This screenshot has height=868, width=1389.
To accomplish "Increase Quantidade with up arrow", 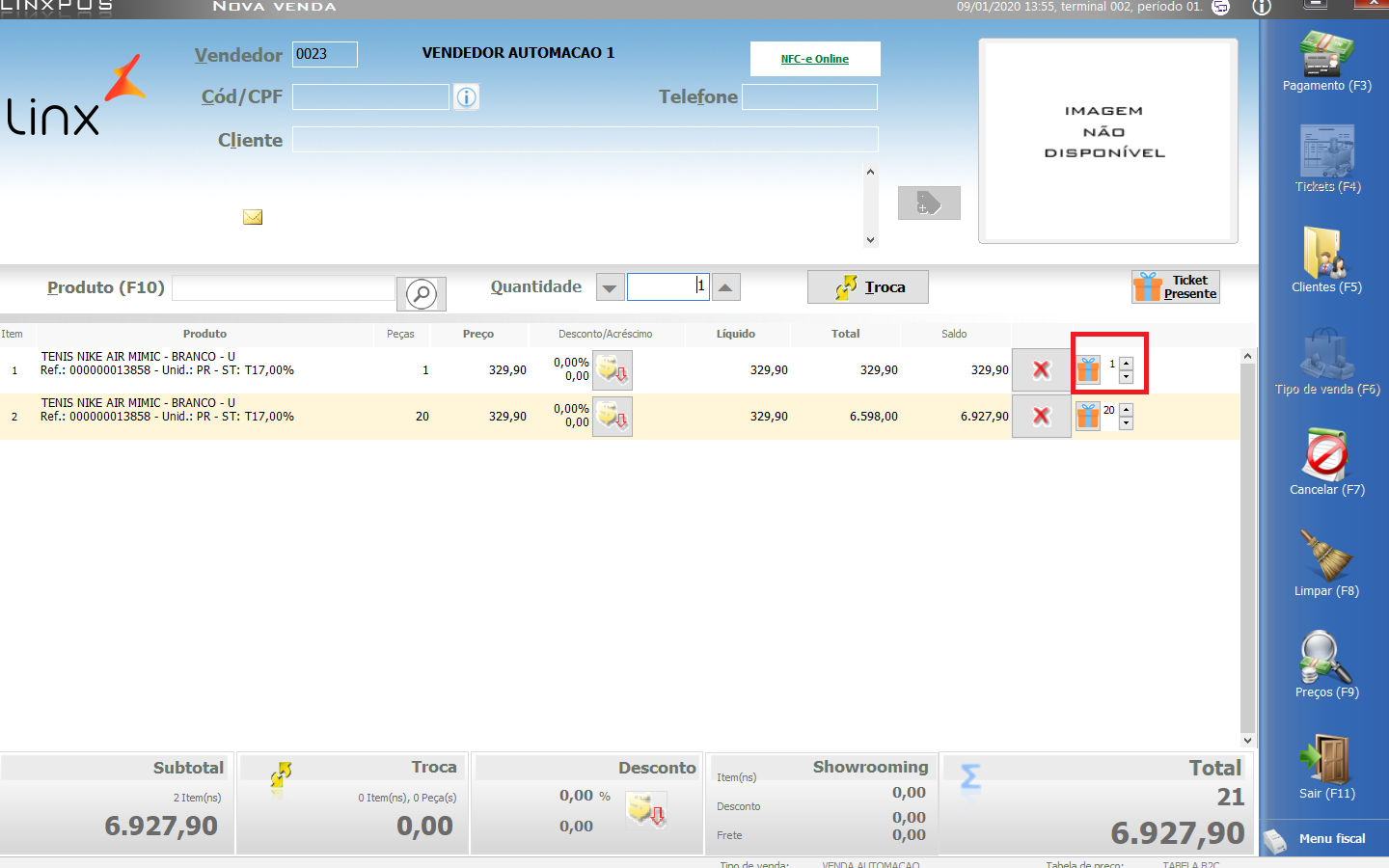I will pos(725,287).
